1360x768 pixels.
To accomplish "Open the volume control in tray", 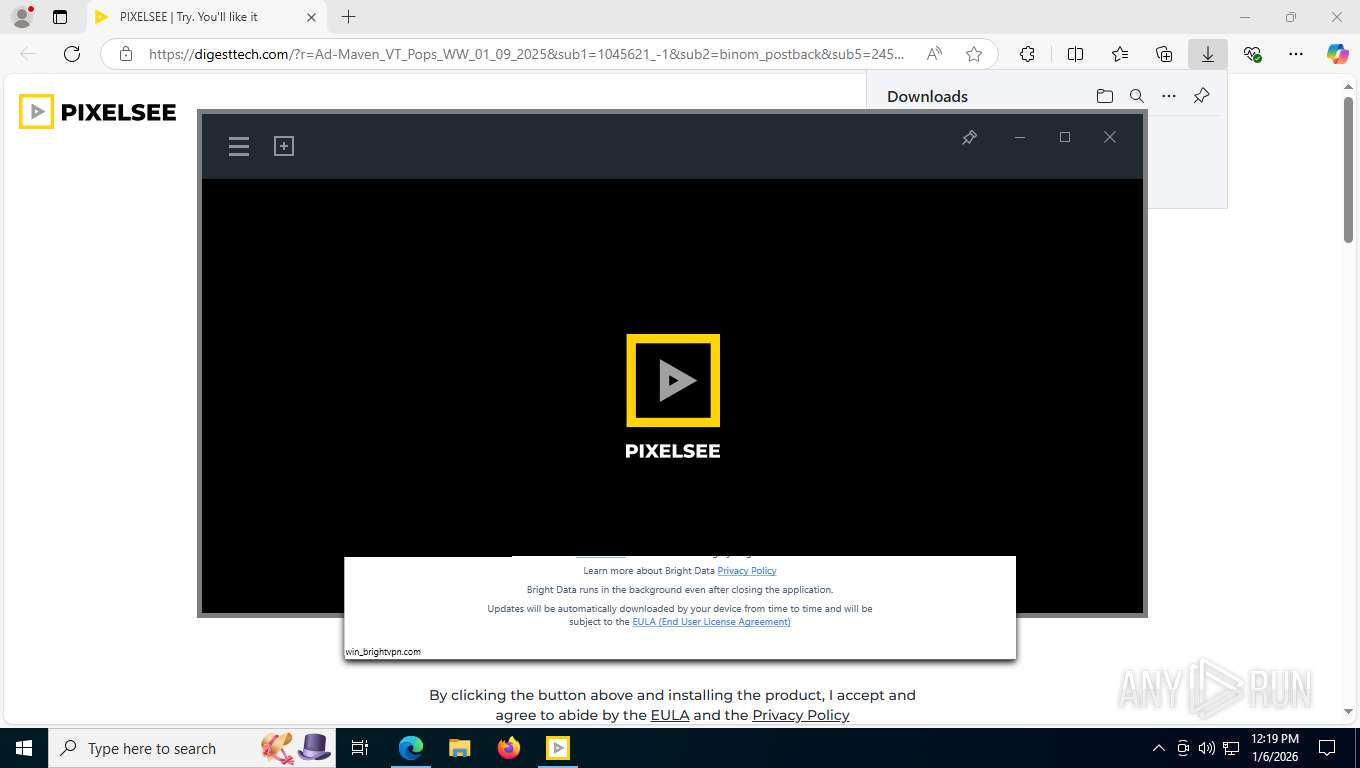I will coord(1207,748).
